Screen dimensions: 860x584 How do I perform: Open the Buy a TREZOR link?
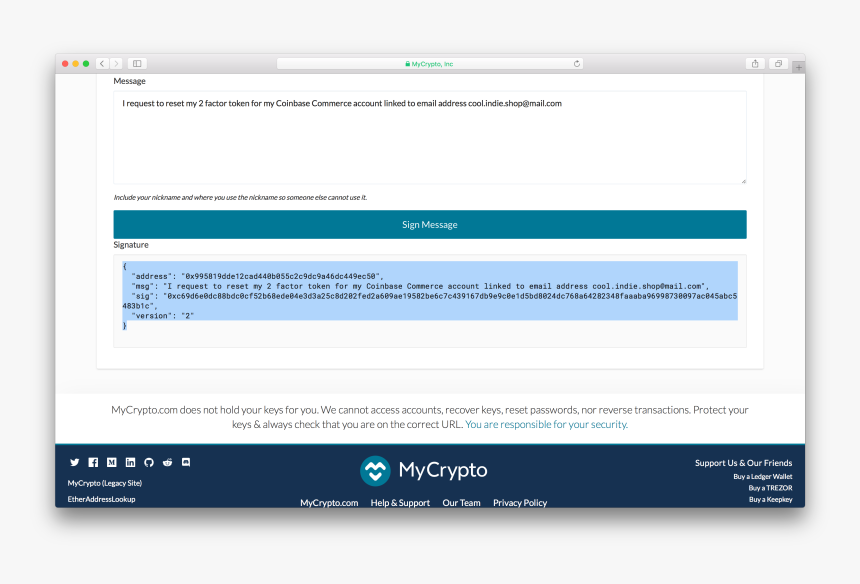coord(770,488)
